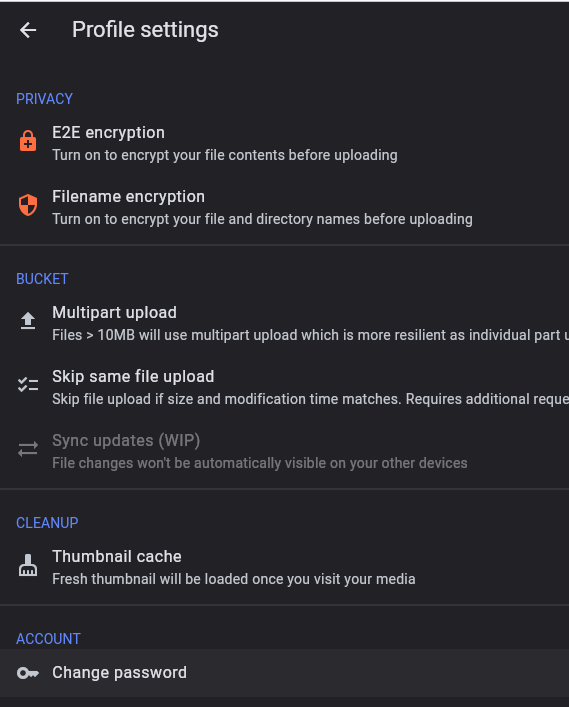Toggle the E2E encryption setting
569x707 pixels.
pyautogui.click(x=284, y=143)
